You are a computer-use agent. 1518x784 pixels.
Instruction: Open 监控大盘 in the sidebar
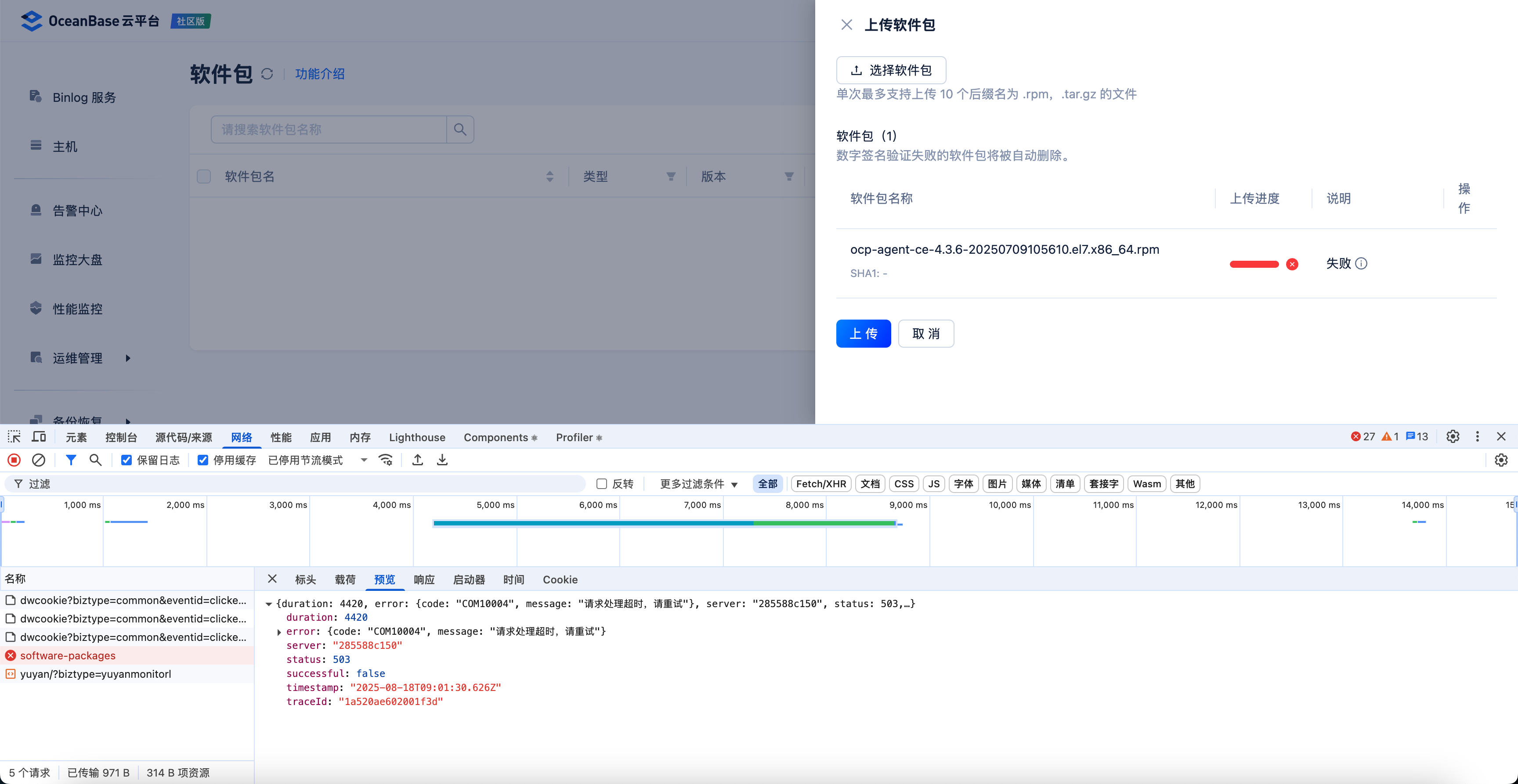click(x=78, y=260)
